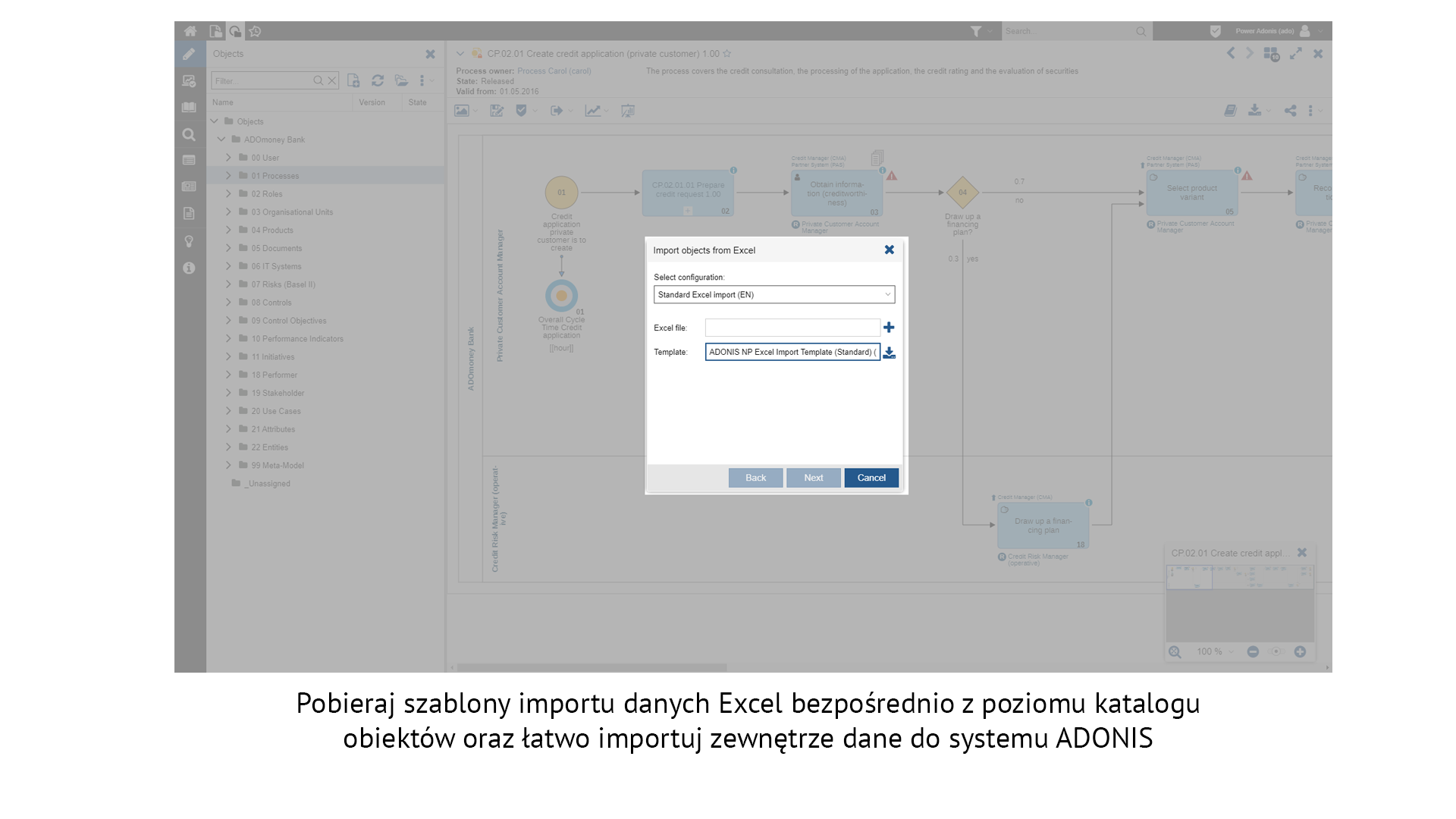The image size is (1456, 819).
Task: Close the Objects panel
Action: tap(430, 54)
